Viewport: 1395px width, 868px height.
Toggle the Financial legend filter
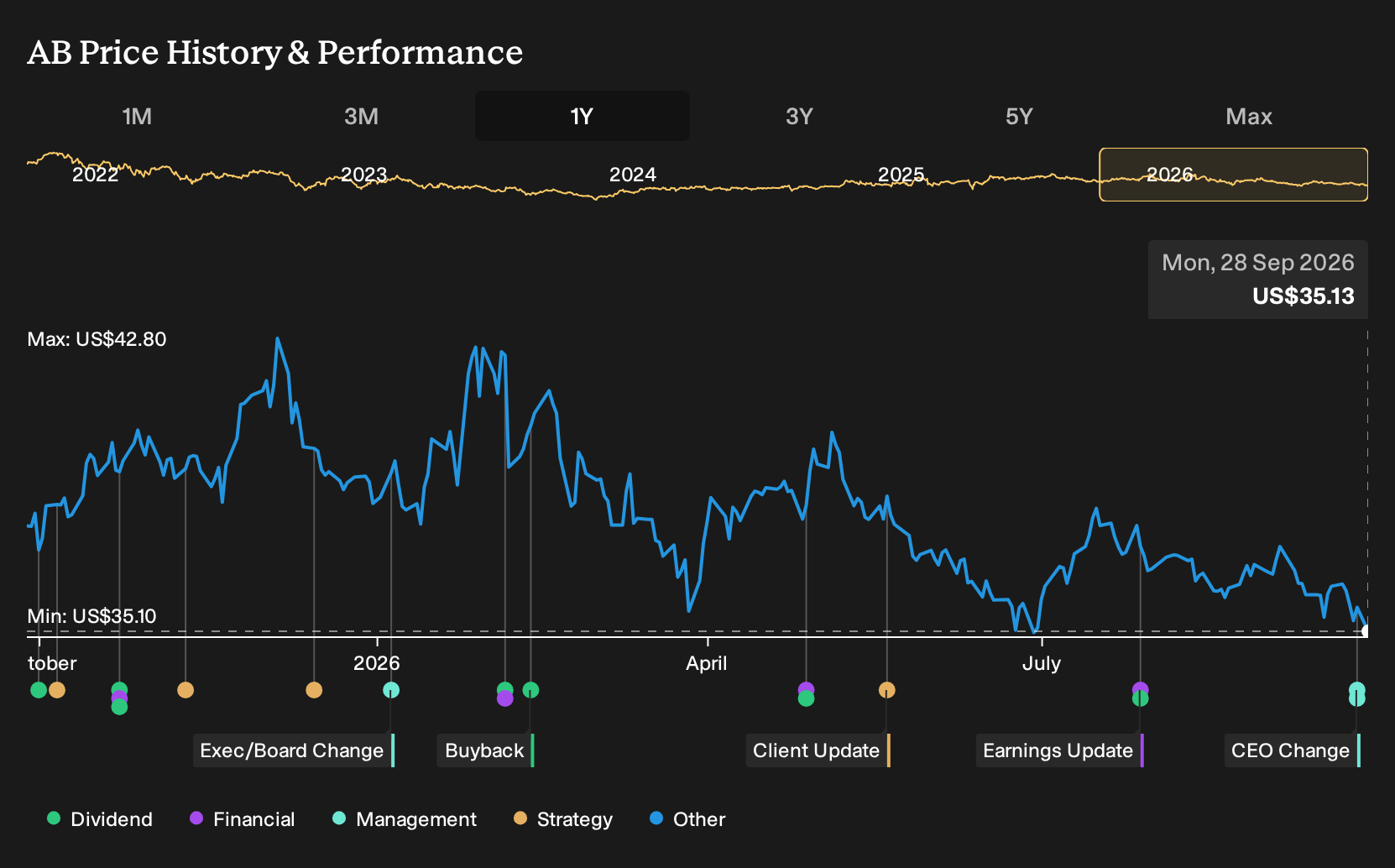tap(243, 819)
